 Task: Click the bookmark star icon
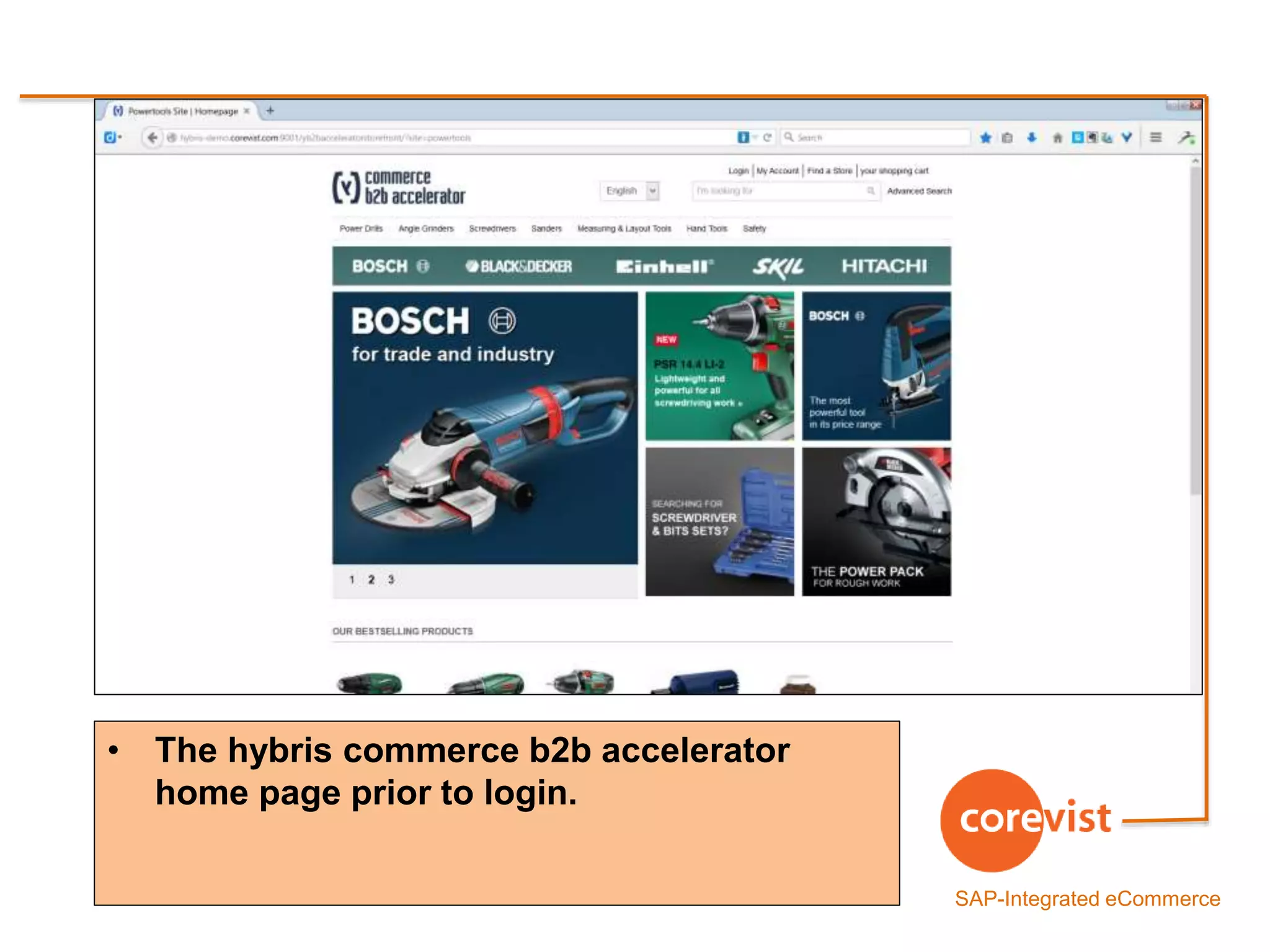[x=985, y=138]
